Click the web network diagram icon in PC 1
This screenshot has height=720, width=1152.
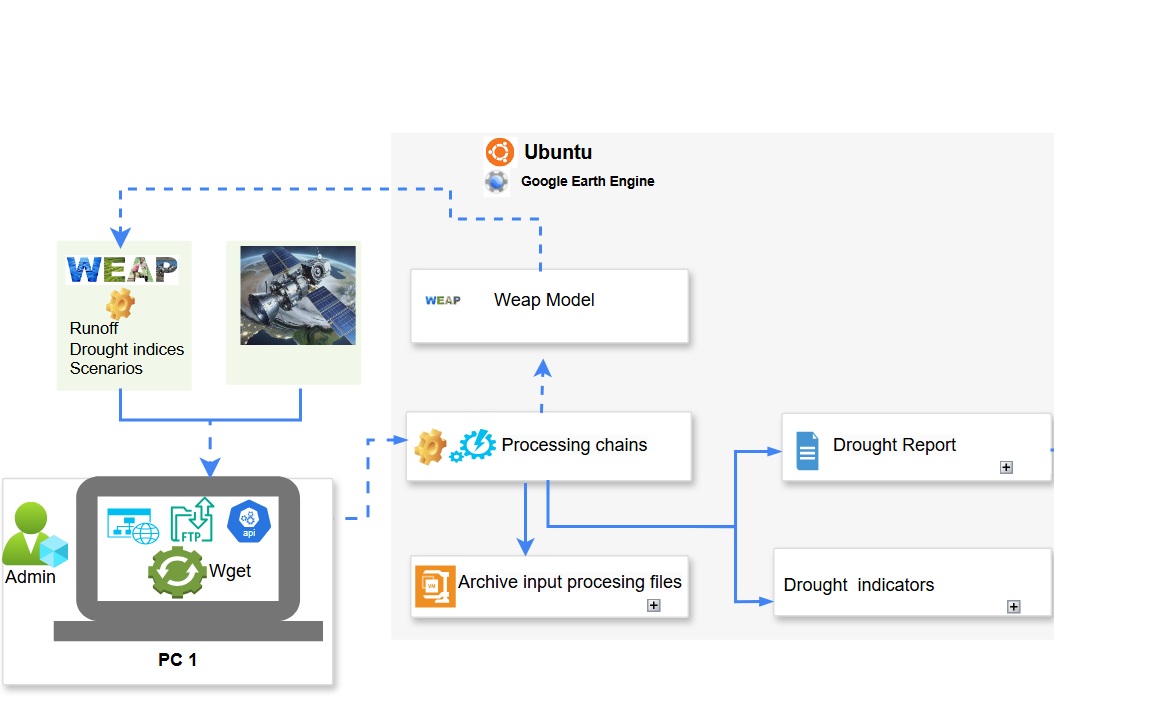(133, 525)
